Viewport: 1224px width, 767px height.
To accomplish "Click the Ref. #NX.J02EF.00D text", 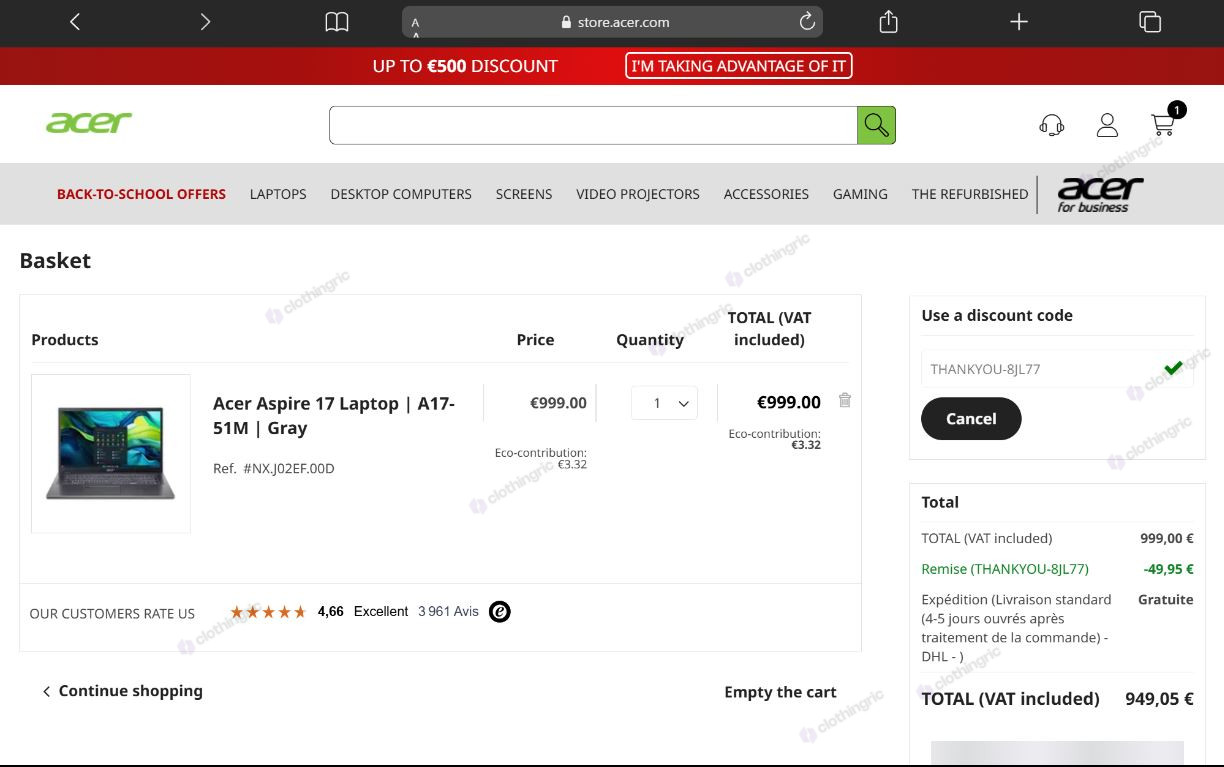I will pyautogui.click(x=274, y=468).
